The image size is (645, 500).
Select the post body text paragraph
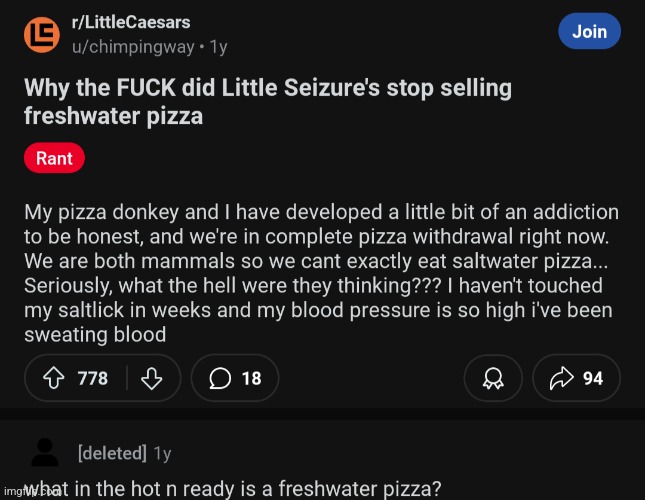pyautogui.click(x=321, y=273)
